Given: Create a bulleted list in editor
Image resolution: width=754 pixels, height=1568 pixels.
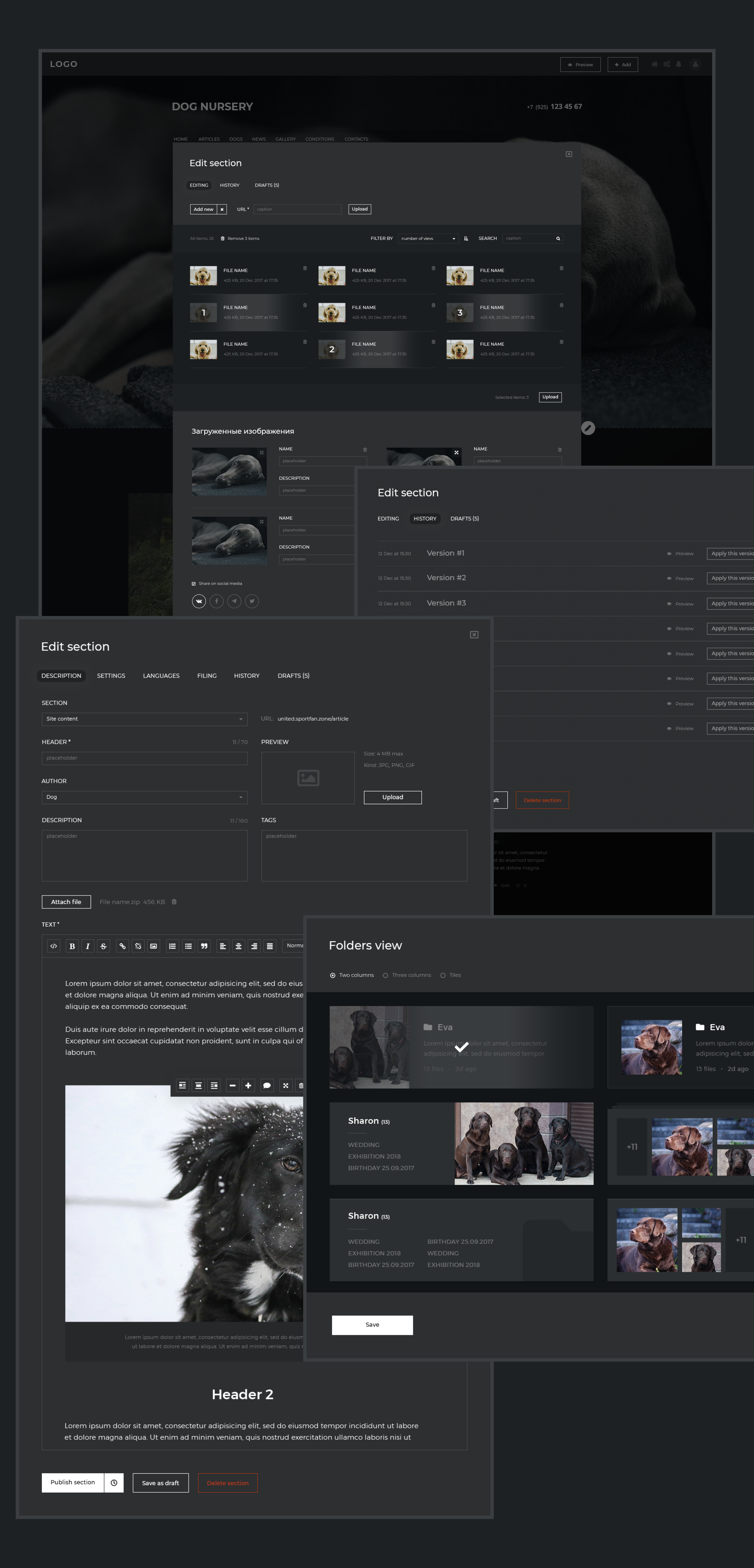Looking at the screenshot, I should [189, 946].
